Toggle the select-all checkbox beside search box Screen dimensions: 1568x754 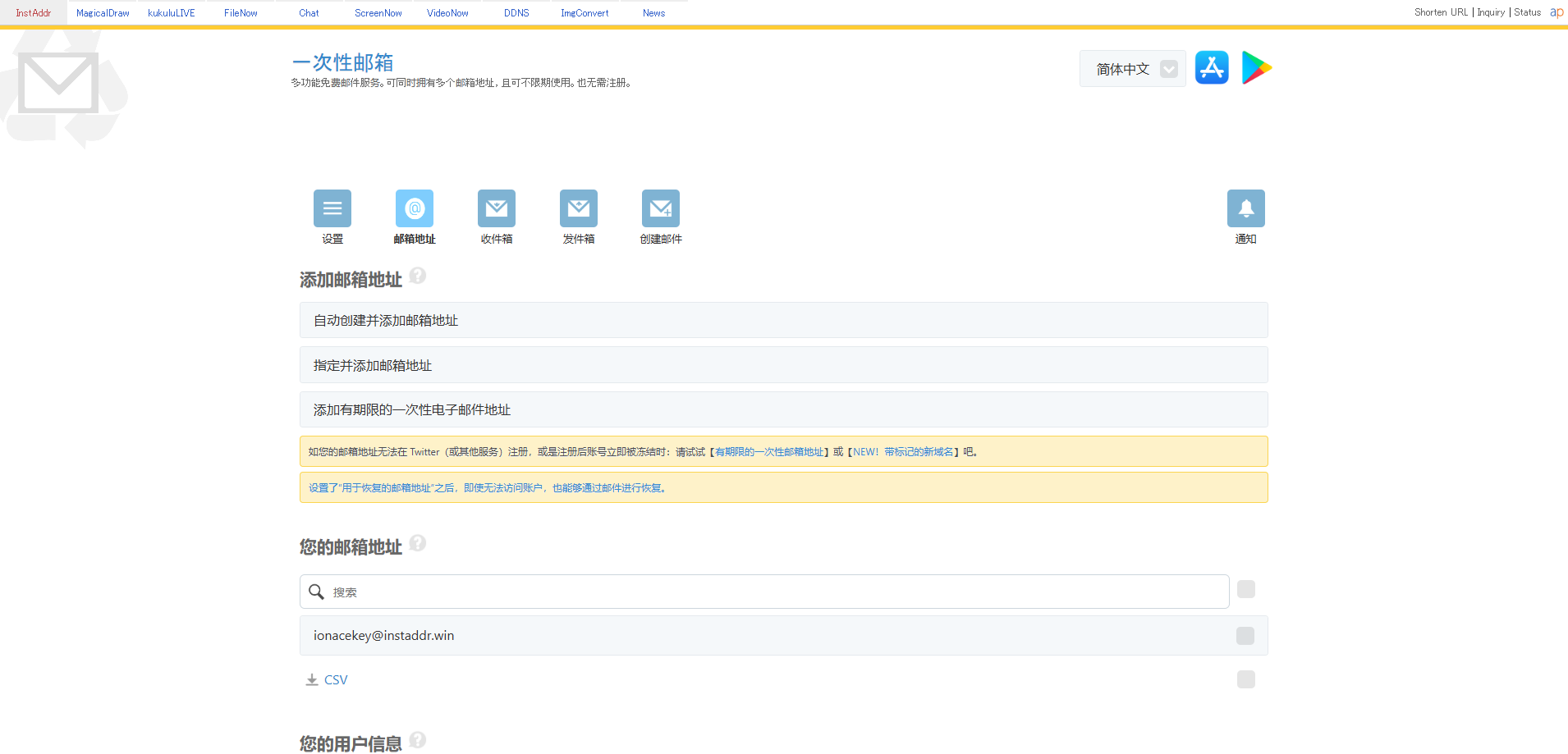click(x=1245, y=589)
